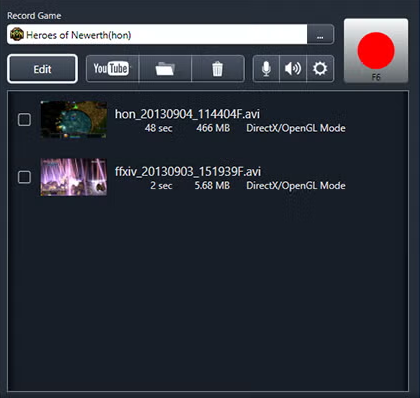Click the Heroes of Newerth game icon
The height and width of the screenshot is (398, 420).
click(x=17, y=34)
